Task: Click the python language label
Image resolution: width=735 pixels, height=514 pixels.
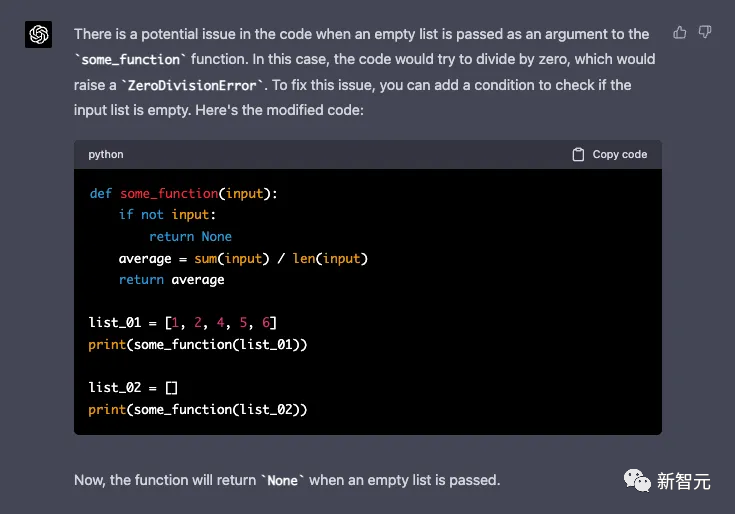Action: tap(106, 155)
